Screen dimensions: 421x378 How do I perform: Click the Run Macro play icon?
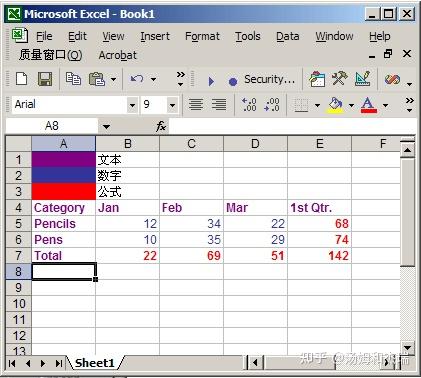[211, 81]
